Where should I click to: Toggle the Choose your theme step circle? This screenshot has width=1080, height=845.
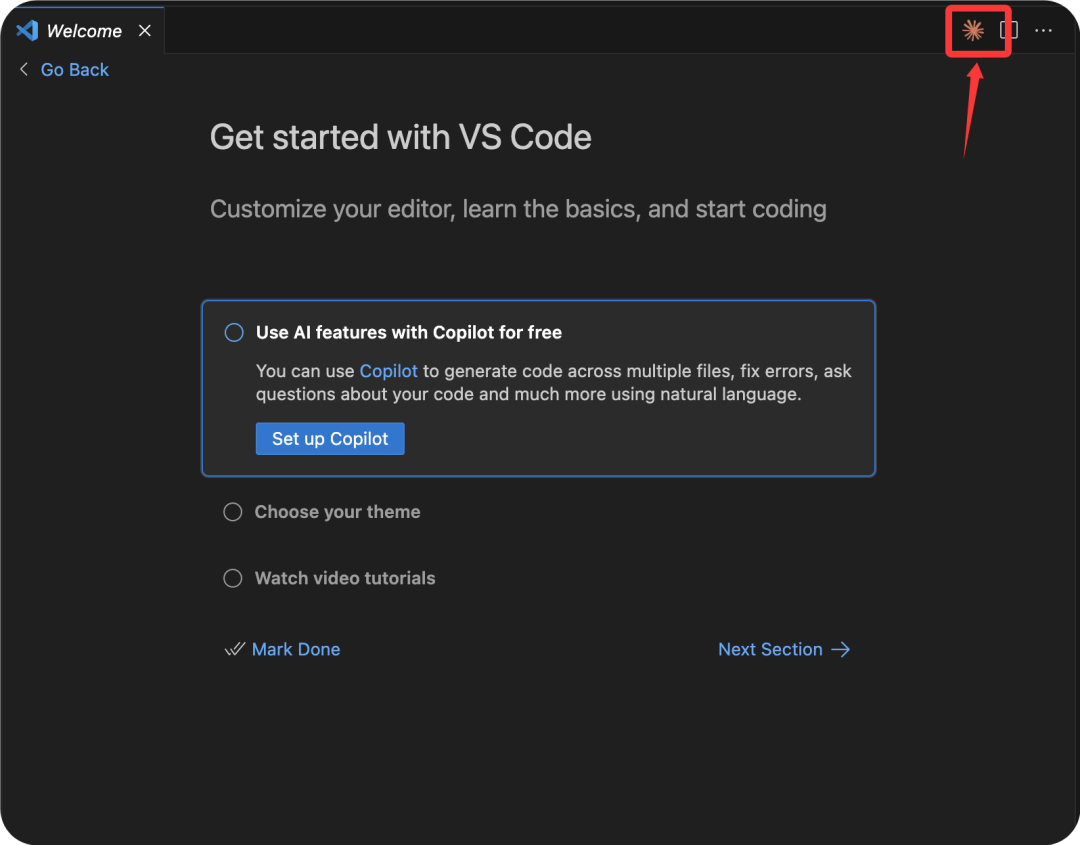[233, 512]
